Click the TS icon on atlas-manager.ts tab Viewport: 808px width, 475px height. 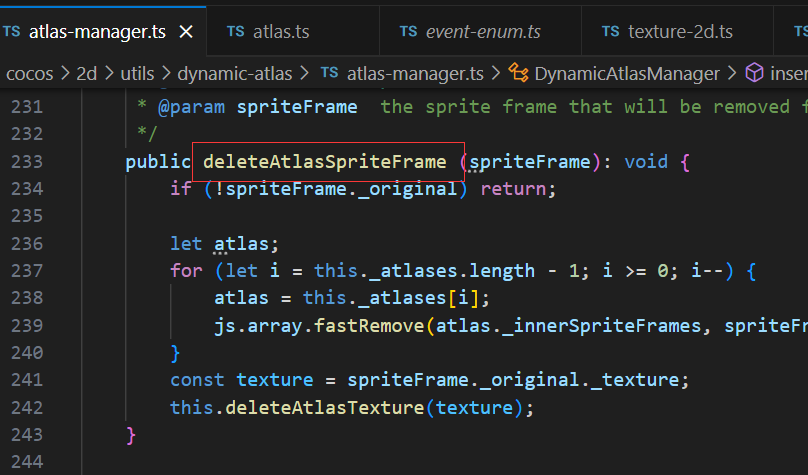(12, 32)
